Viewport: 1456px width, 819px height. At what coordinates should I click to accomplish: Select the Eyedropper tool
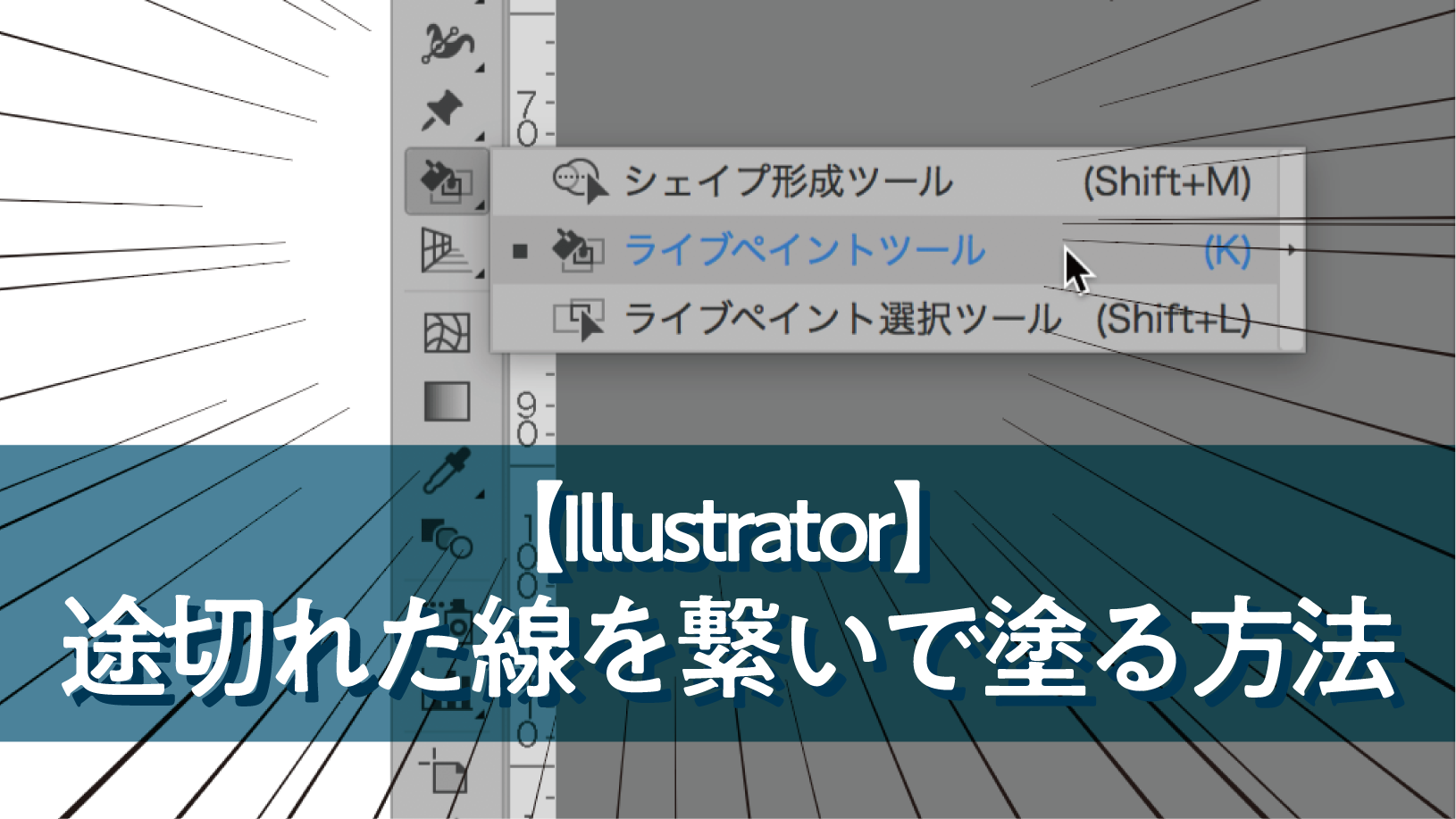pyautogui.click(x=446, y=471)
